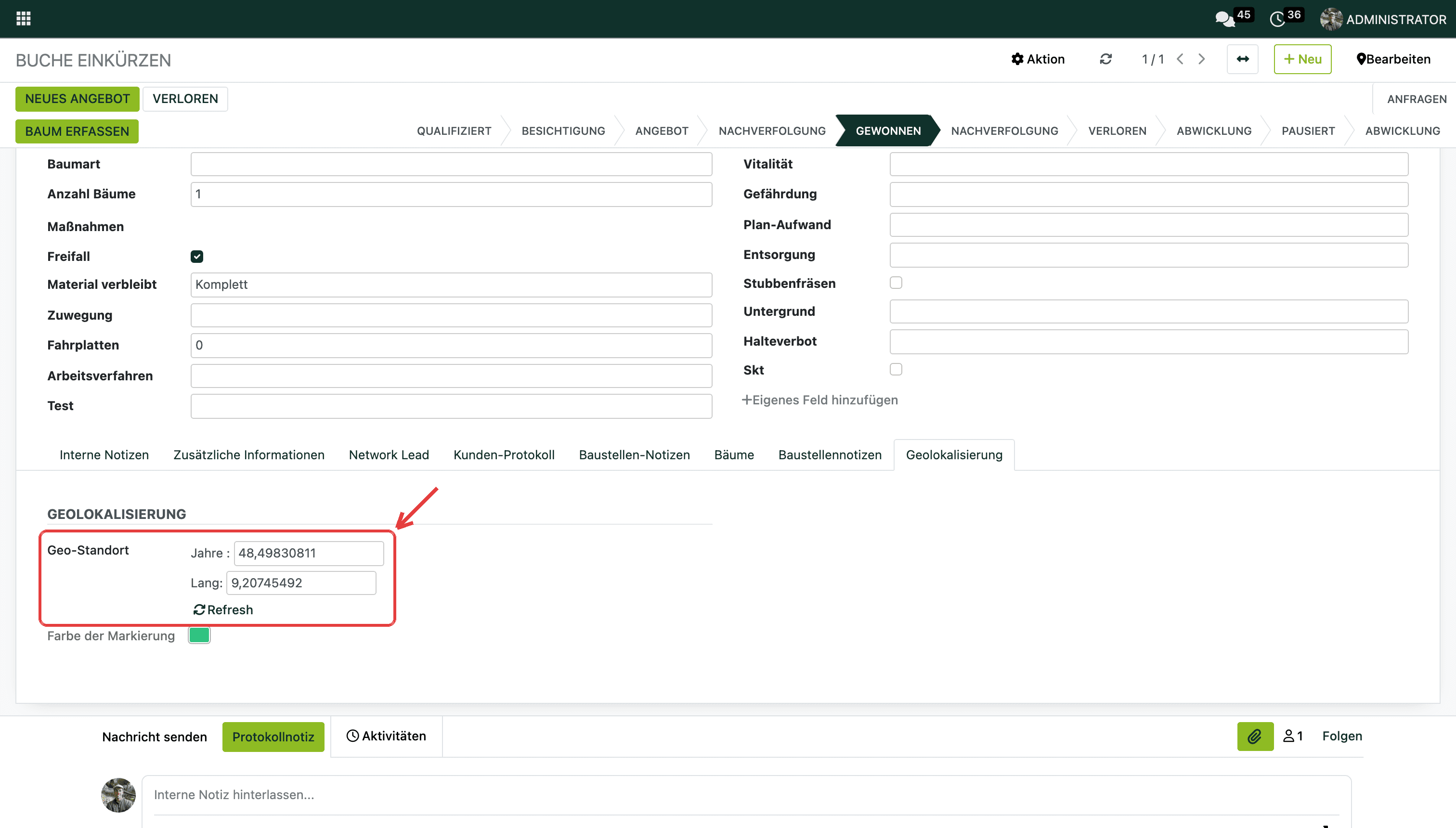Switch to the Interne Notizen tab
Image resolution: width=1456 pixels, height=828 pixels.
[x=104, y=455]
